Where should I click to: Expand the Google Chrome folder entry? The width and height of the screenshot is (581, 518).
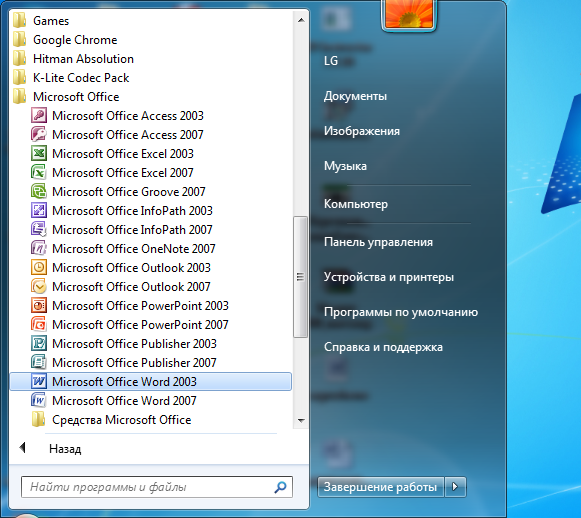pyautogui.click(x=75, y=40)
